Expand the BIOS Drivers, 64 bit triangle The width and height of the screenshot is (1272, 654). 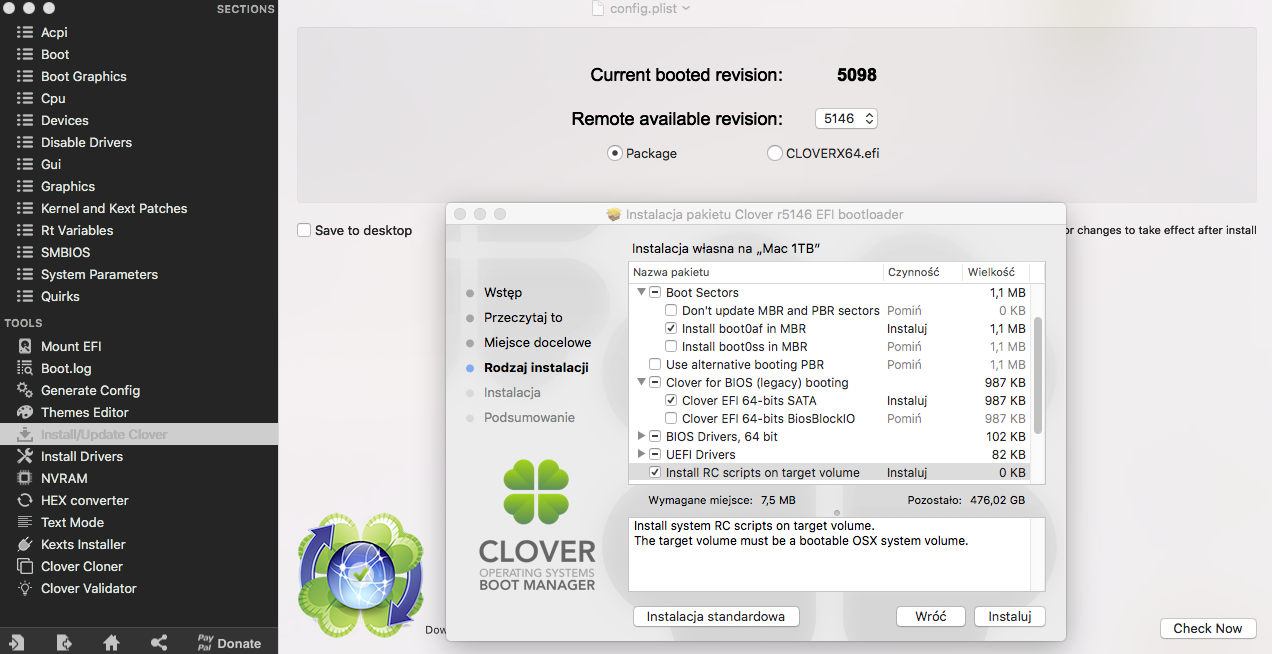pos(641,436)
